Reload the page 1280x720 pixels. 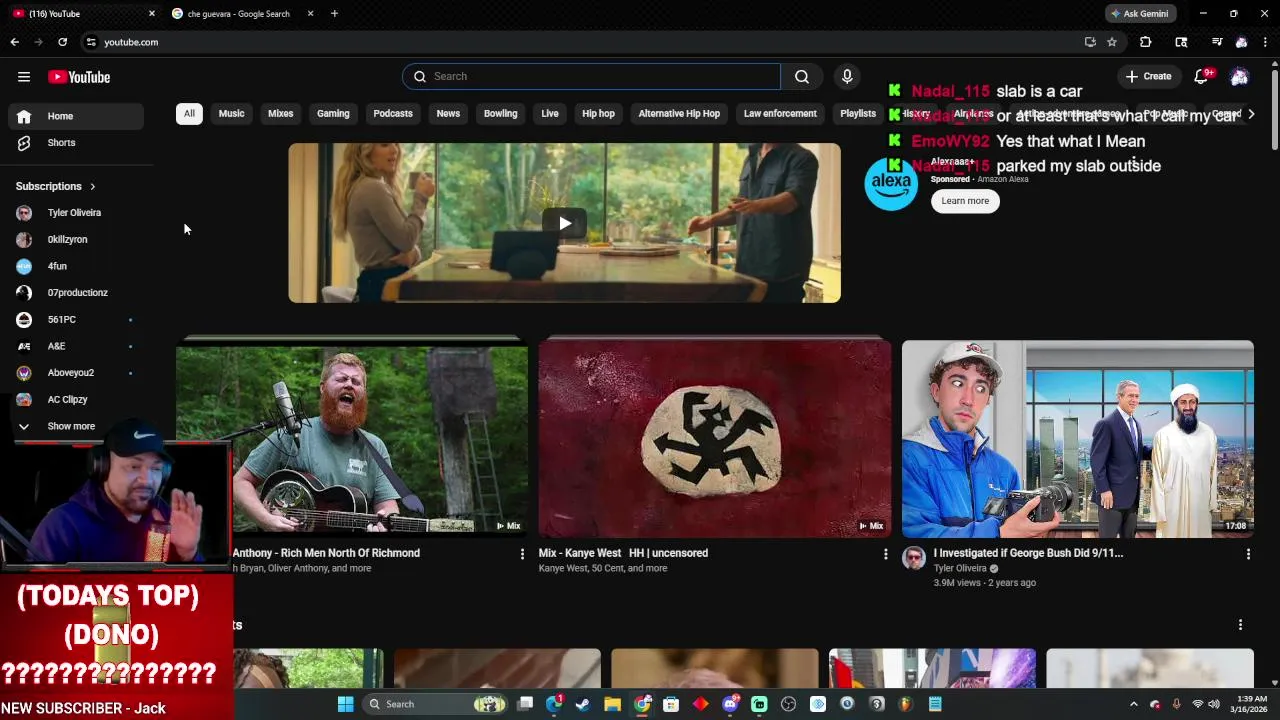(62, 42)
